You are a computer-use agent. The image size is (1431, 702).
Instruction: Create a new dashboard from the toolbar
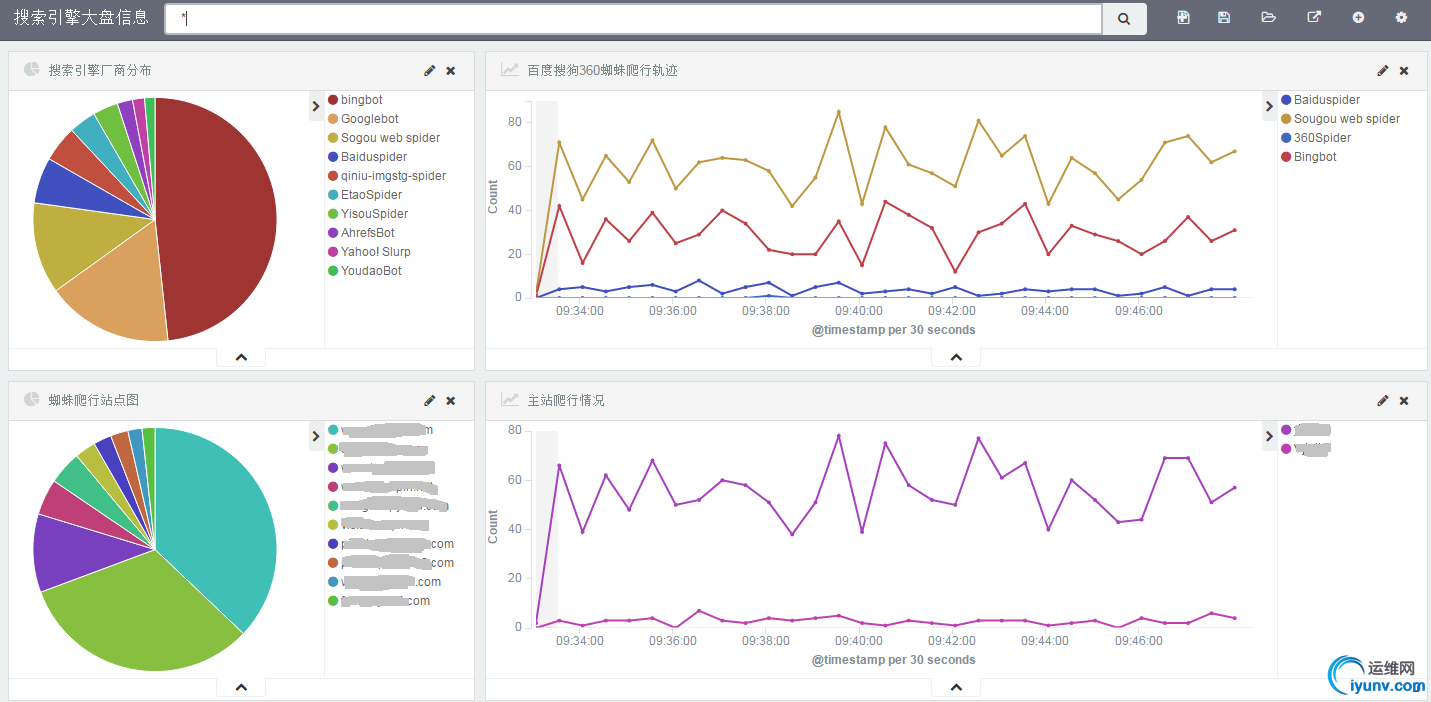(x=1183, y=18)
